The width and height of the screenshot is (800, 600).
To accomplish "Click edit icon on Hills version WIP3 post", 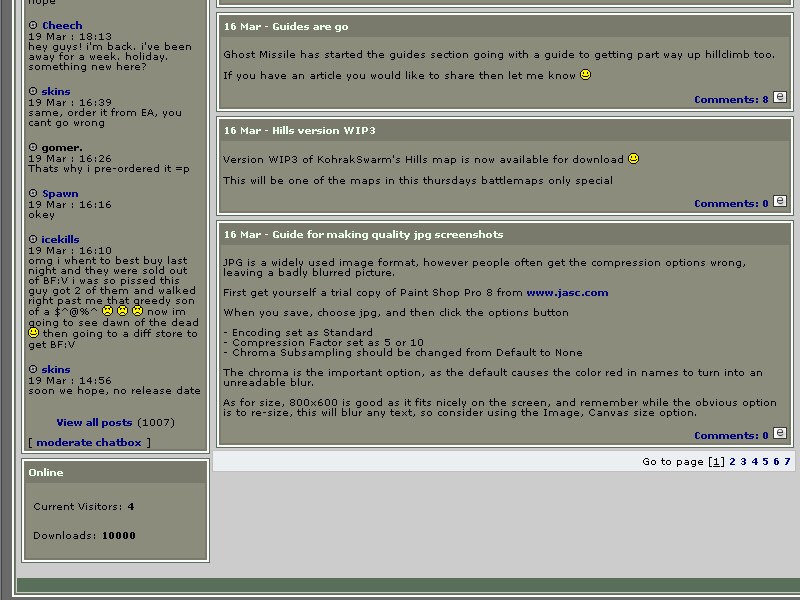I will click(780, 201).
